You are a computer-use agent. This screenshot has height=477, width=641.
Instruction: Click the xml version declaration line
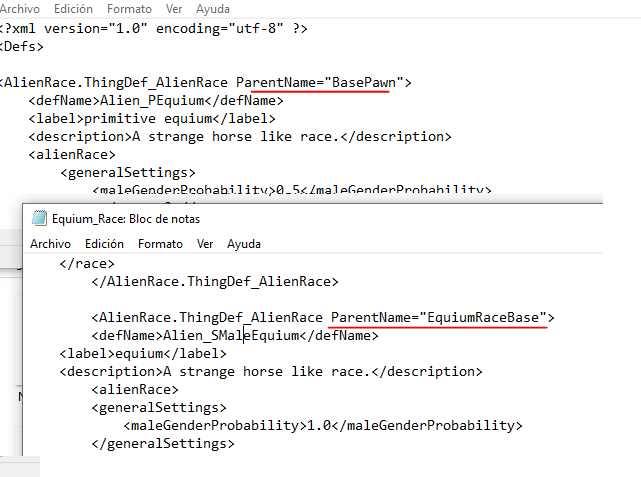[x=154, y=29]
